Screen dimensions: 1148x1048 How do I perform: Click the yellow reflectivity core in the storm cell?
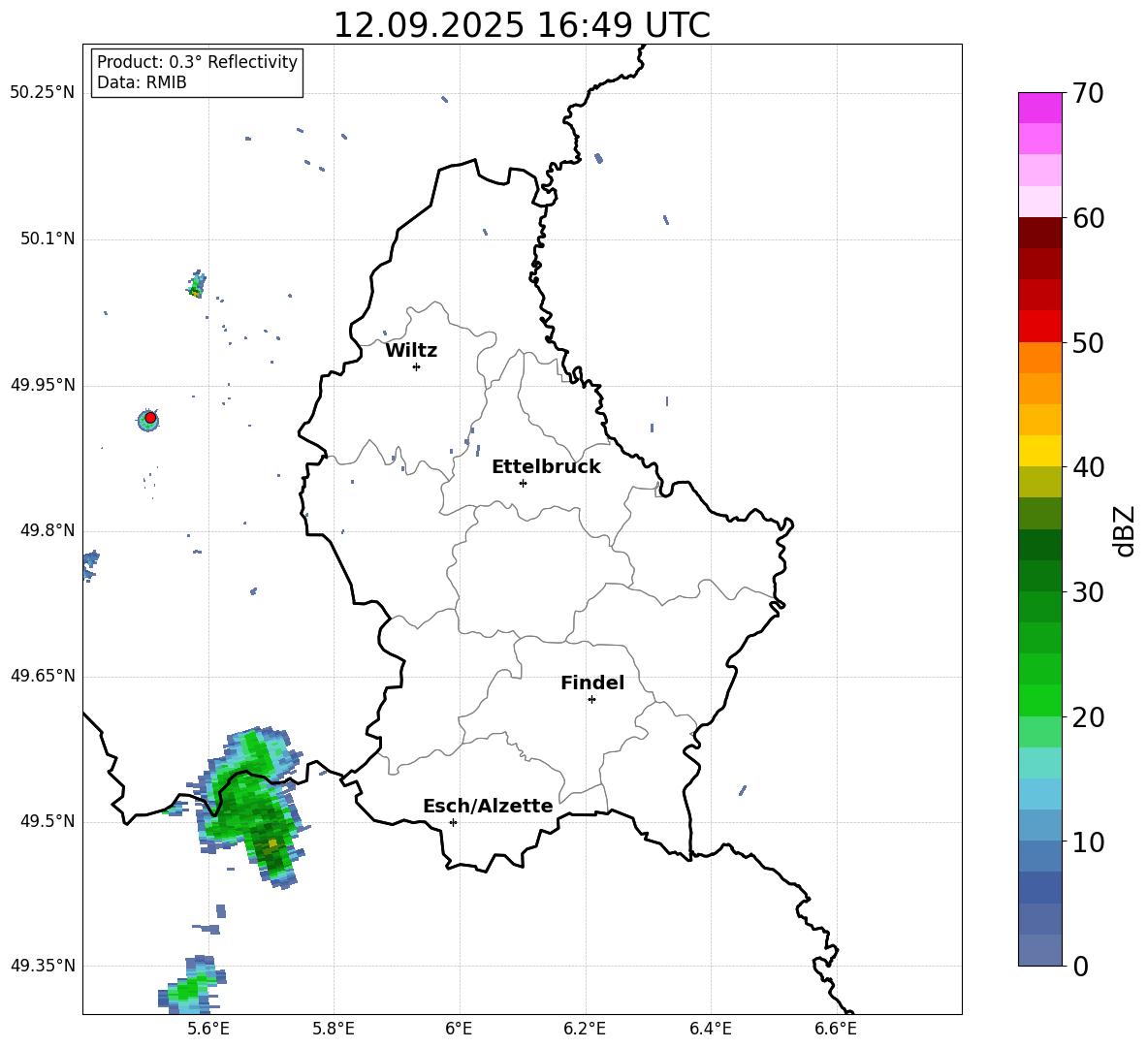tap(272, 843)
